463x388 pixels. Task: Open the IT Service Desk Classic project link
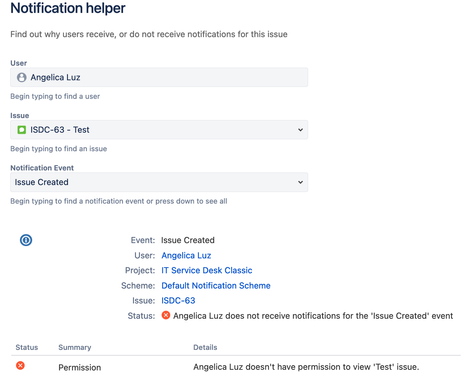(207, 270)
